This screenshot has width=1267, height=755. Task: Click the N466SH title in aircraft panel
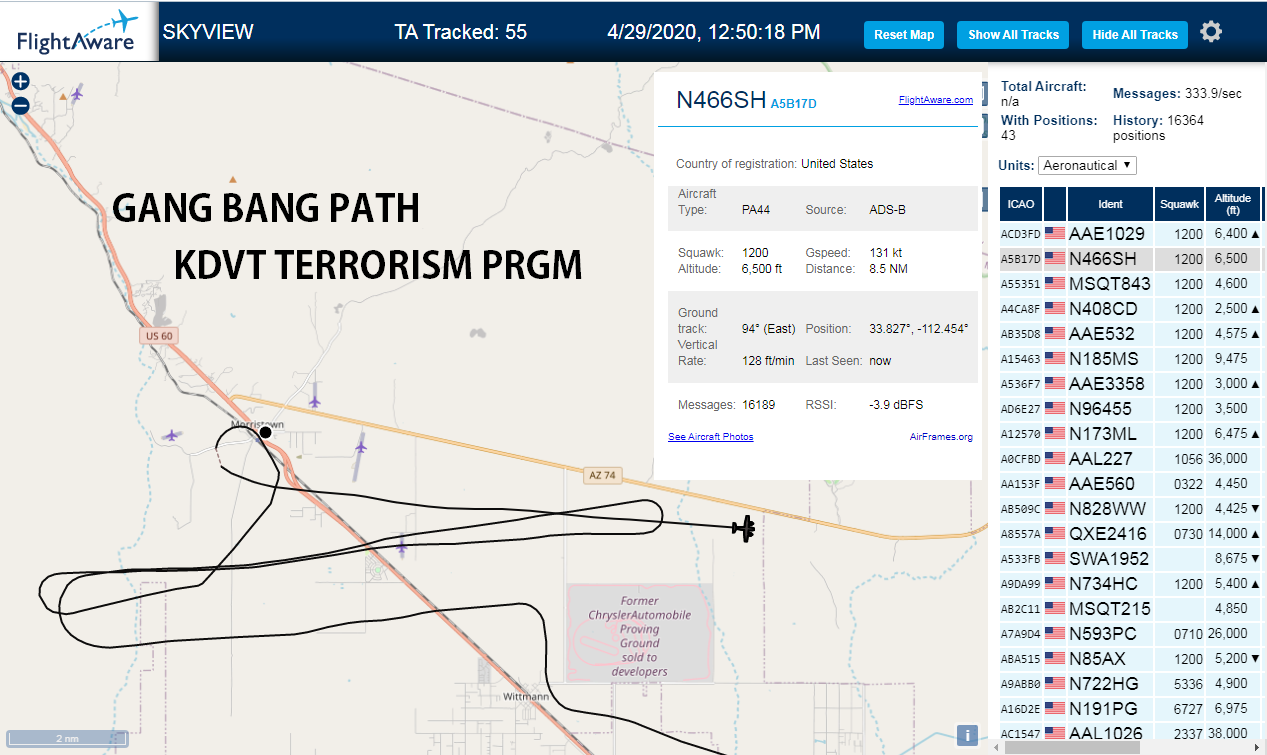(721, 100)
